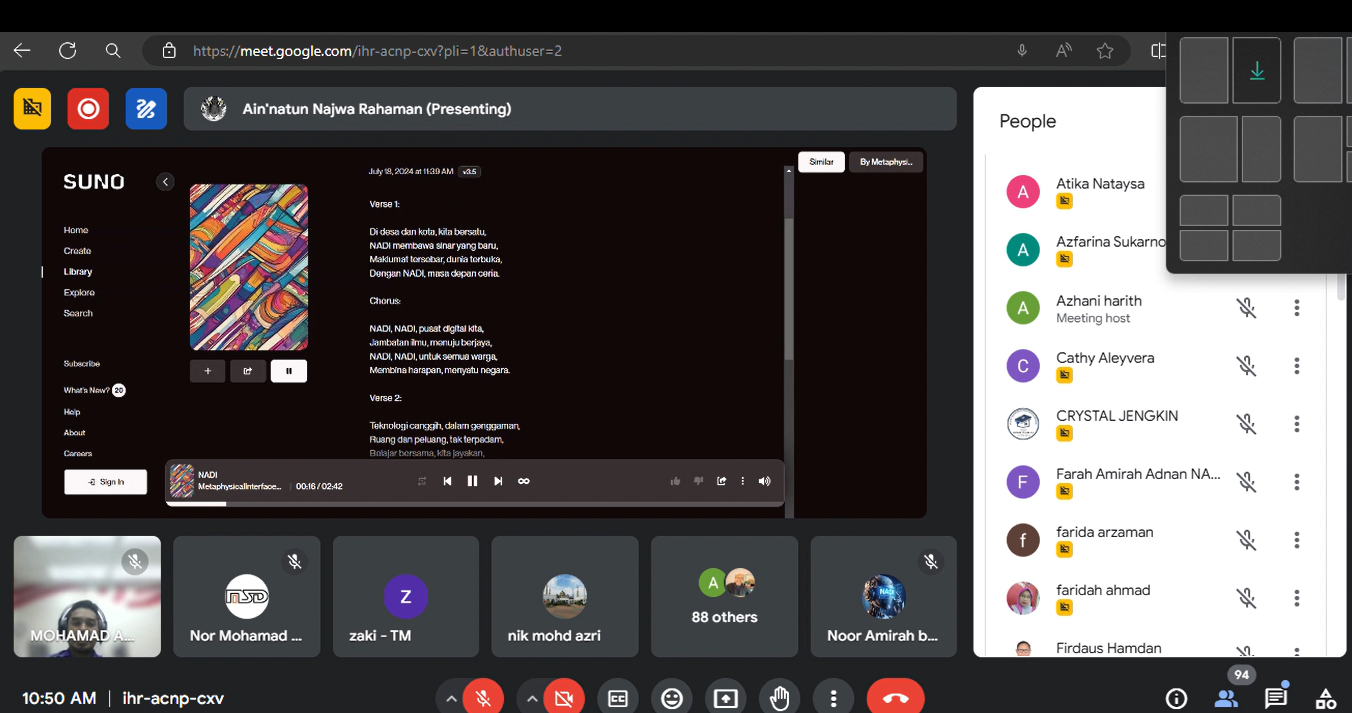
Task: Open the activities shapes icon
Action: pos(1325,698)
